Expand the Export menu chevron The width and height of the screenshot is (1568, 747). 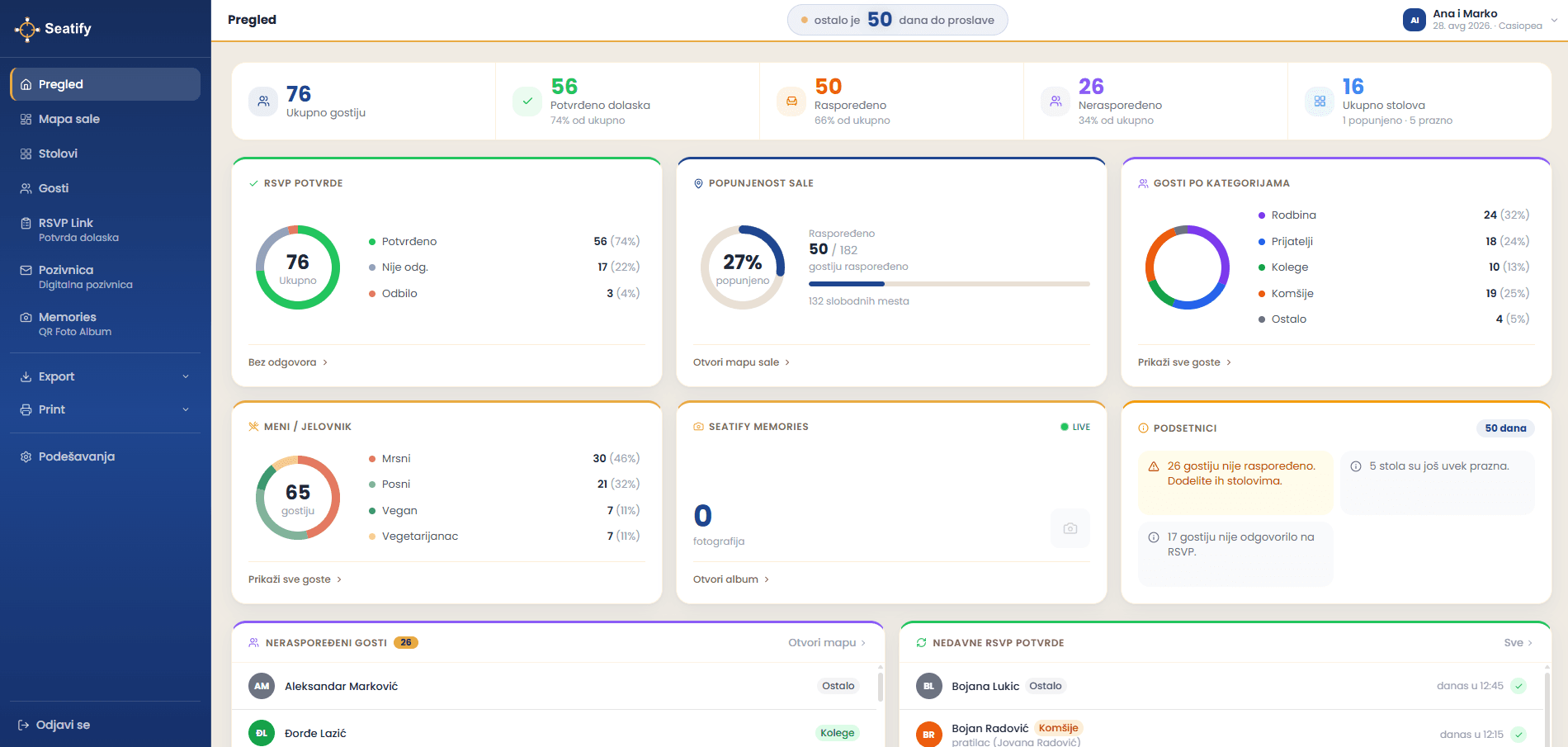[186, 376]
